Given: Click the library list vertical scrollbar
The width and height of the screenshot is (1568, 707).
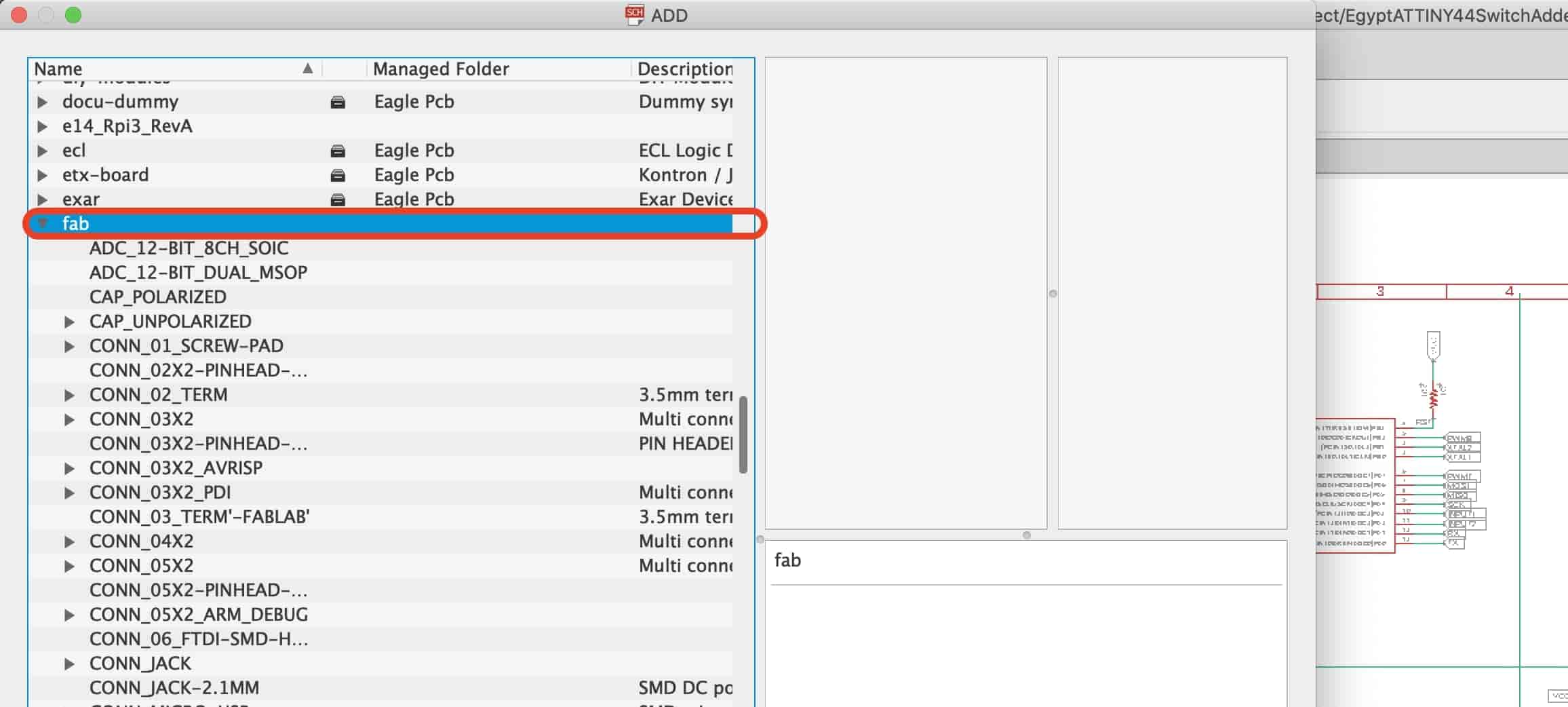Looking at the screenshot, I should click(743, 435).
